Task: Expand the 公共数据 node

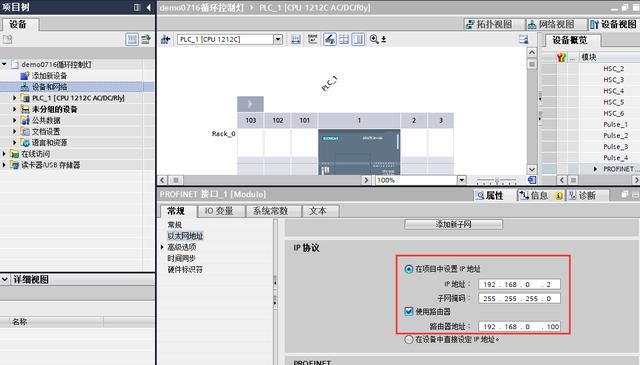Action: click(x=15, y=120)
